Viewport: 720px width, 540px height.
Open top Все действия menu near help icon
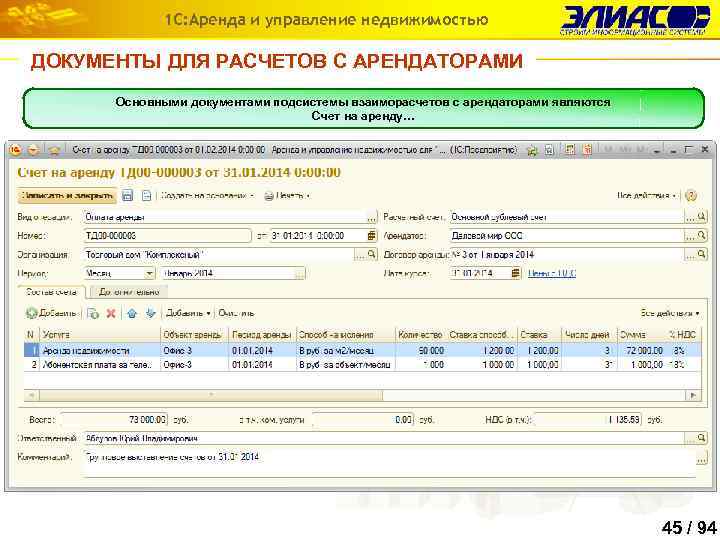point(647,196)
